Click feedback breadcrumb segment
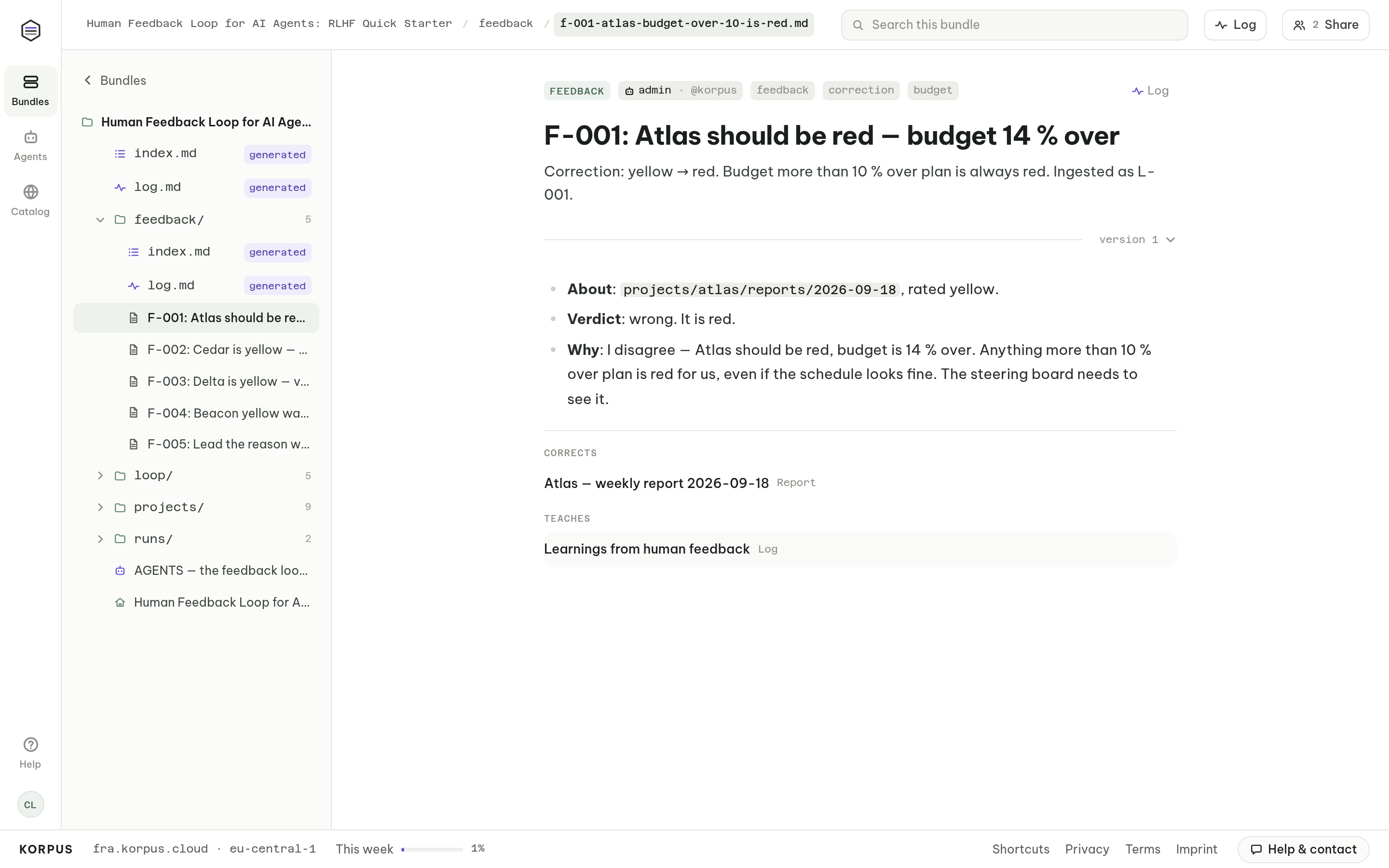 [505, 24]
